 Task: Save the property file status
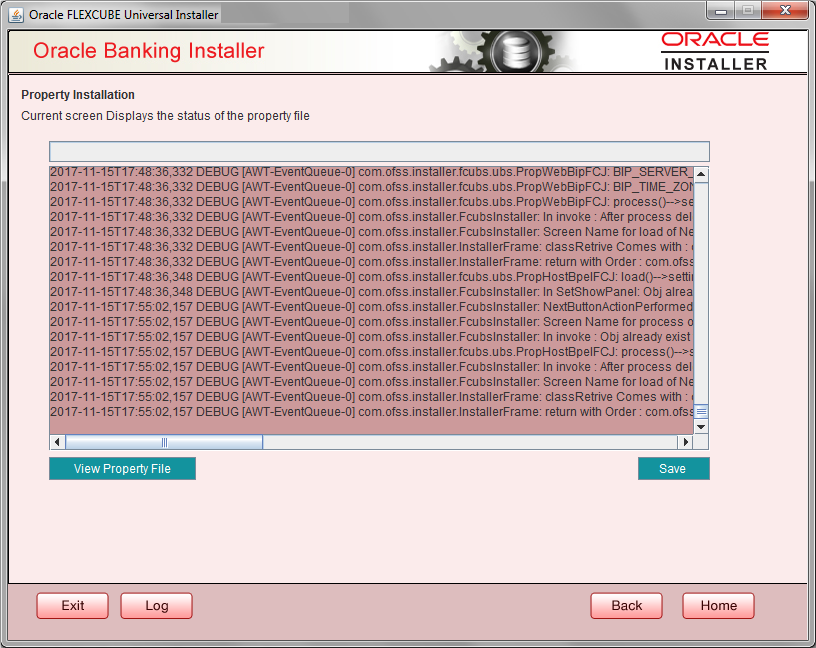[673, 468]
